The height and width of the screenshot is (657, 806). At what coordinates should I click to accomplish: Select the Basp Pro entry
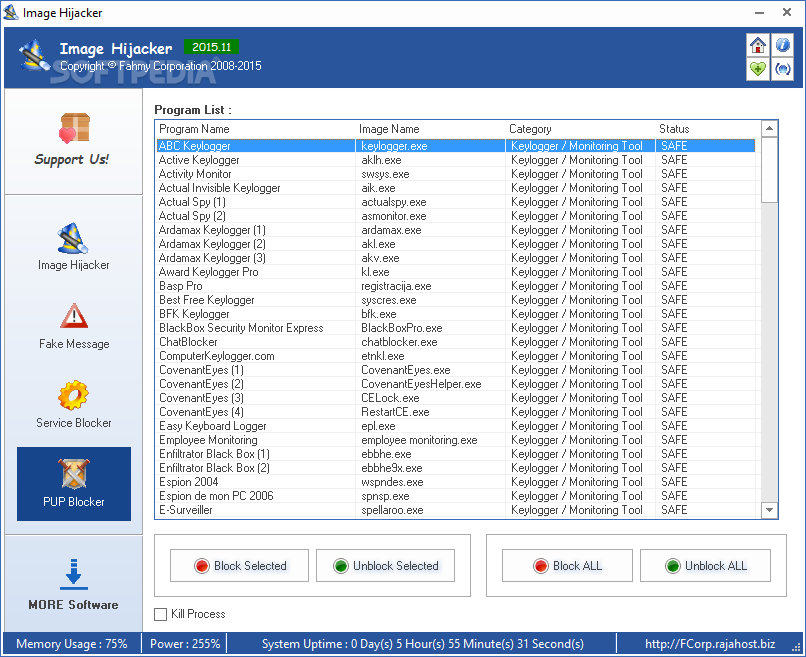click(x=456, y=286)
